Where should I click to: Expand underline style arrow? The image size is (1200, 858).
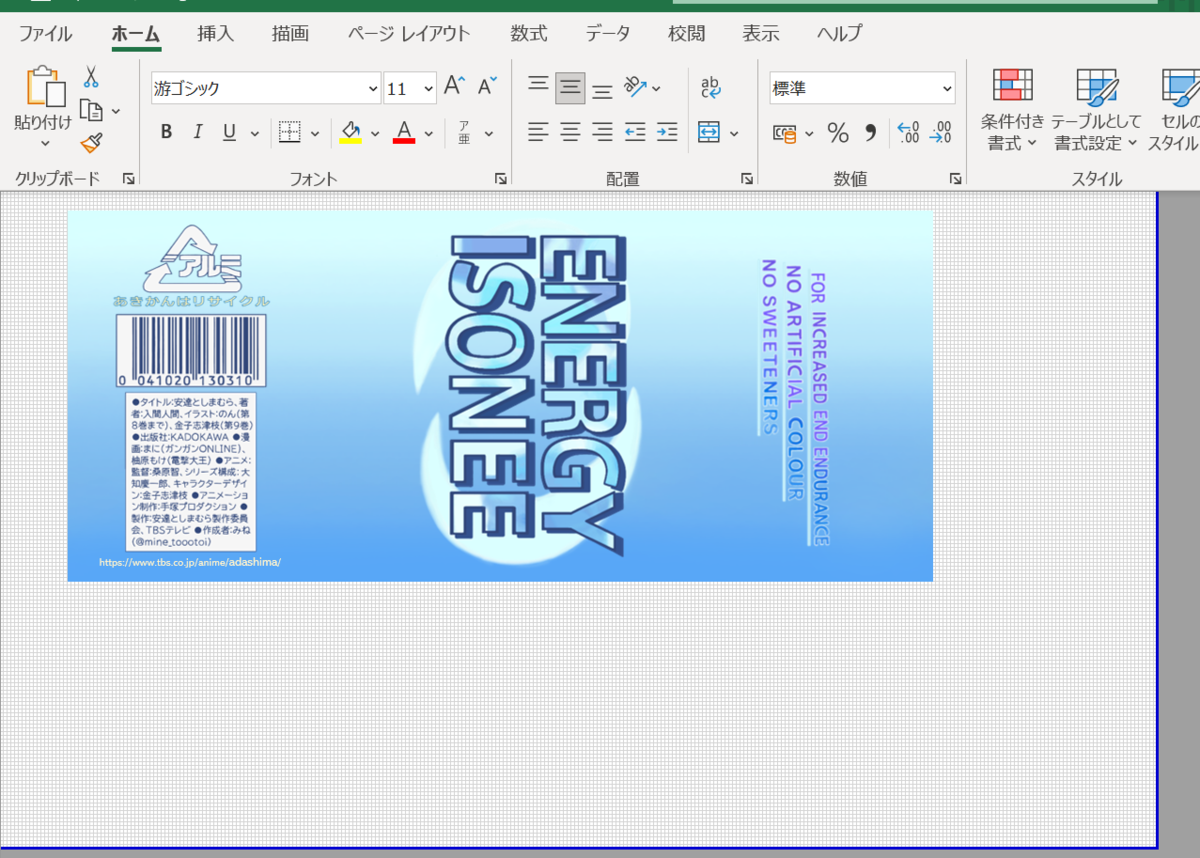point(255,133)
